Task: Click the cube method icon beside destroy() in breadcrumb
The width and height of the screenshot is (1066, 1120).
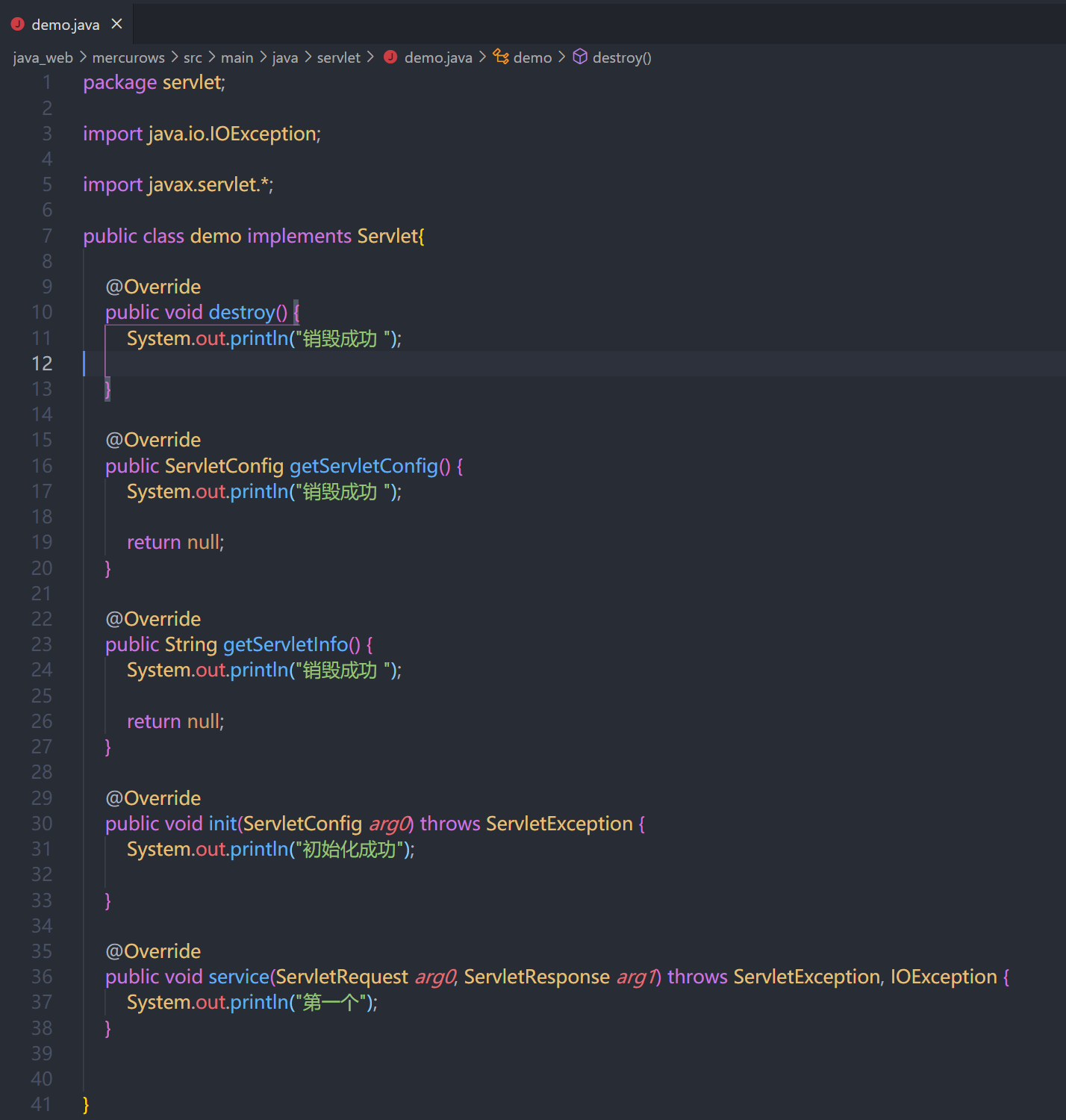Action: click(x=580, y=57)
